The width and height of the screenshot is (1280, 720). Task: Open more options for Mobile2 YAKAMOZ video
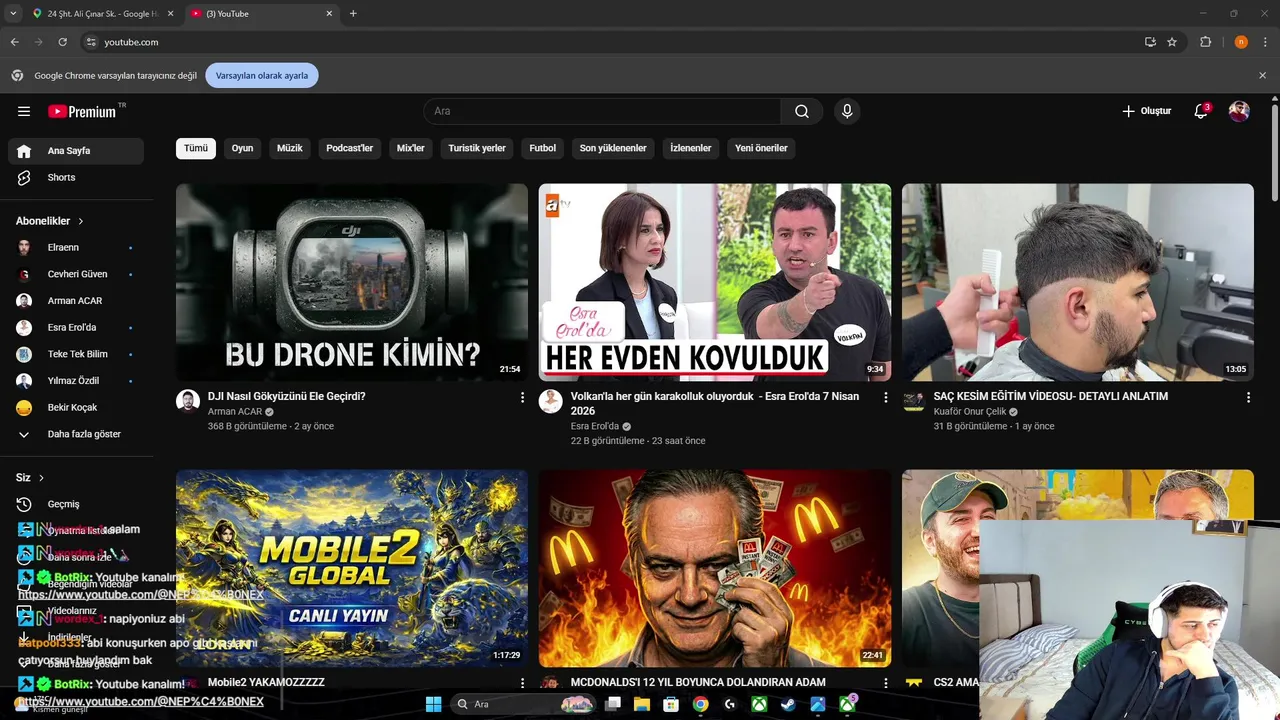[x=522, y=683]
